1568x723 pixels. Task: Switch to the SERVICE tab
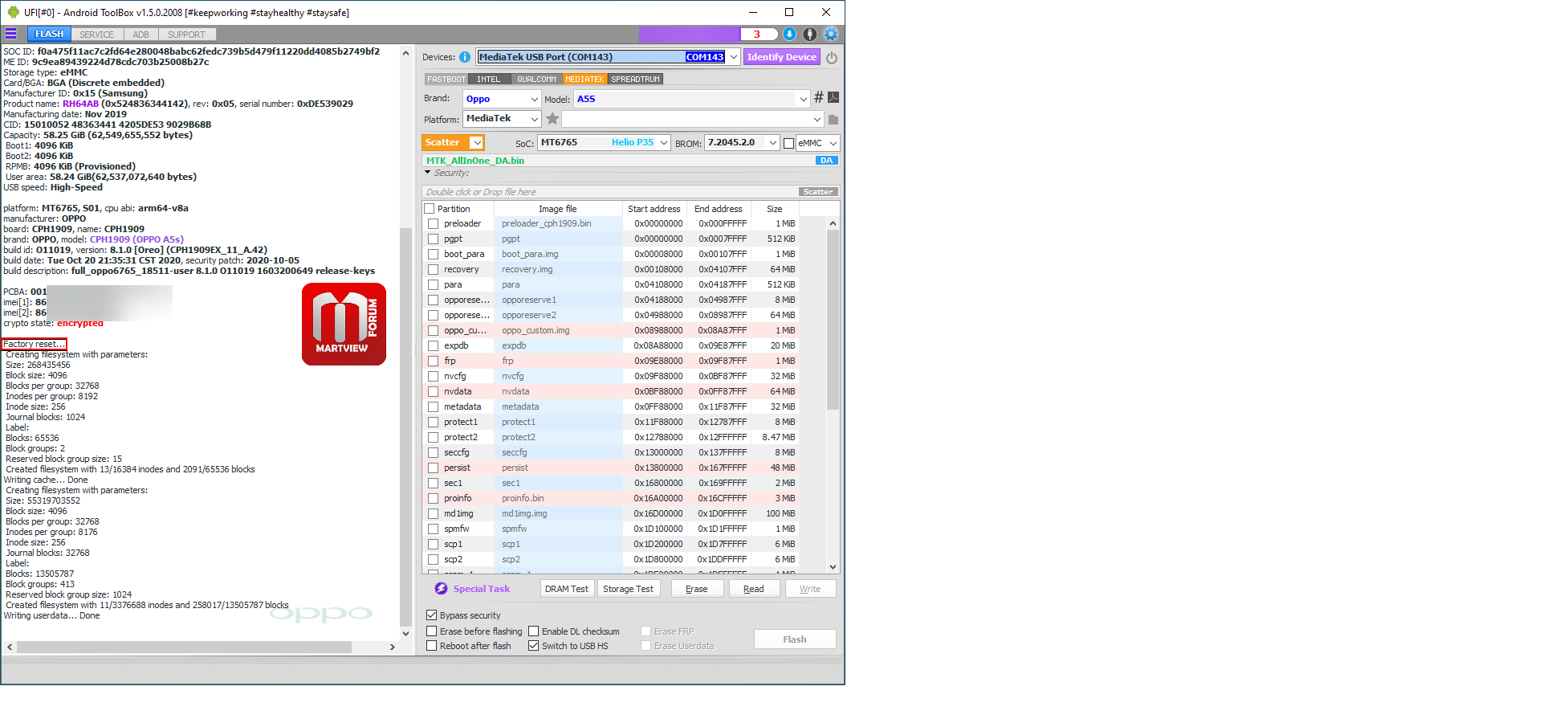tap(96, 35)
